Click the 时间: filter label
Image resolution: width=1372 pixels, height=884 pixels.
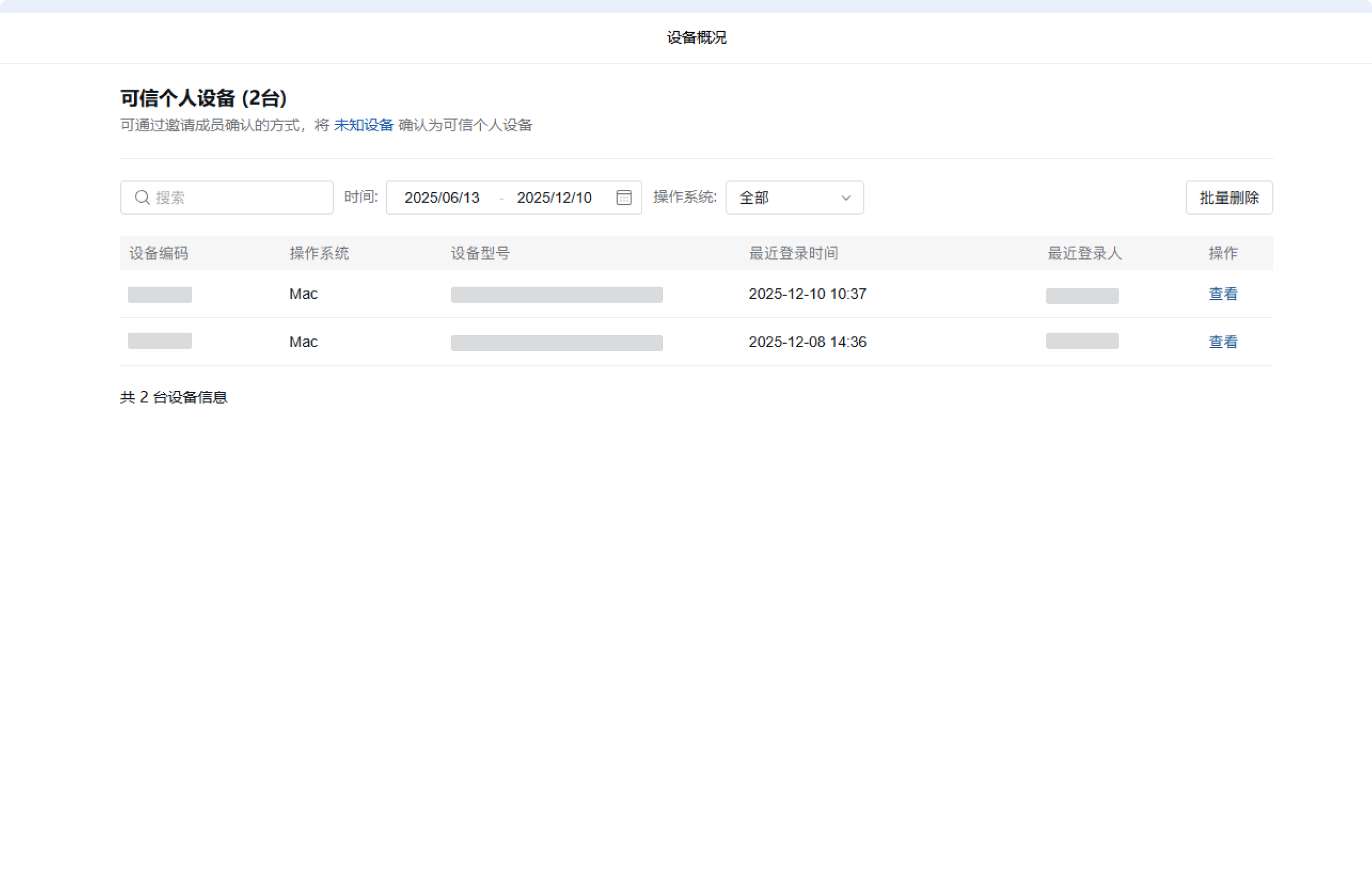tap(361, 197)
